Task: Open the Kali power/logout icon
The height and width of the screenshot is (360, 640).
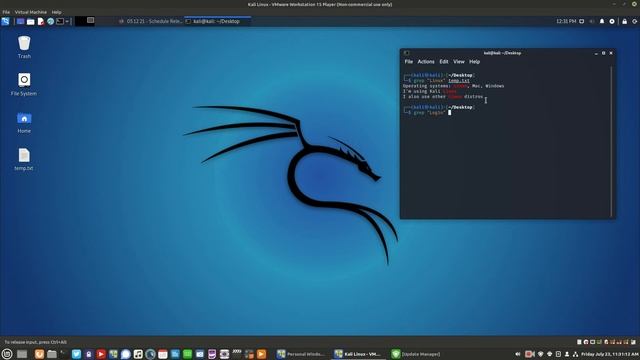Action: [635, 21]
